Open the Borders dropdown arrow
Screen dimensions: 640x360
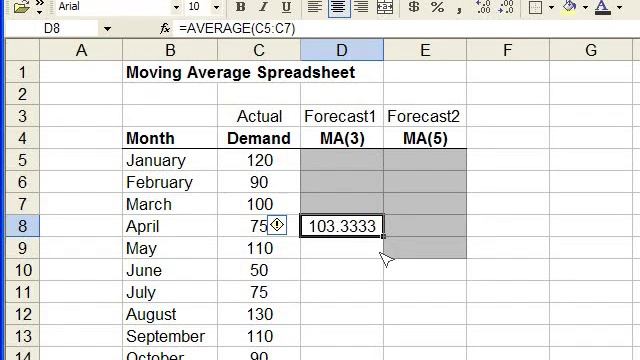tap(551, 7)
